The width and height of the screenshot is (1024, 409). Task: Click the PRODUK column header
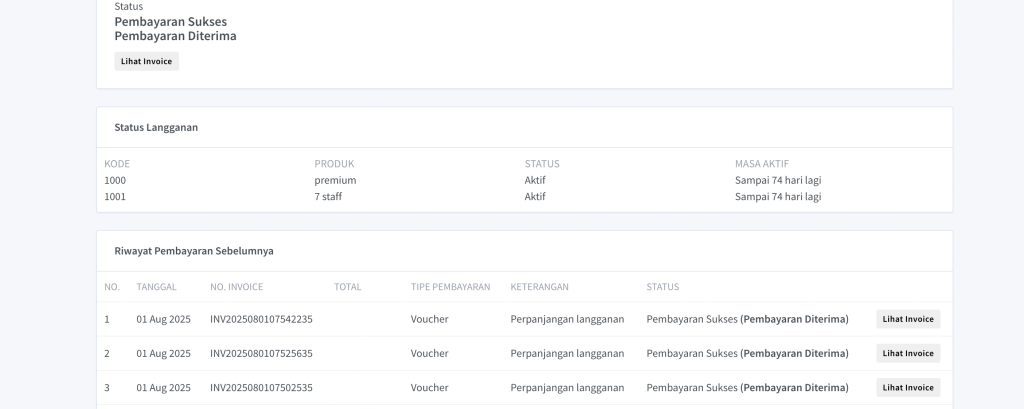pyautogui.click(x=334, y=164)
